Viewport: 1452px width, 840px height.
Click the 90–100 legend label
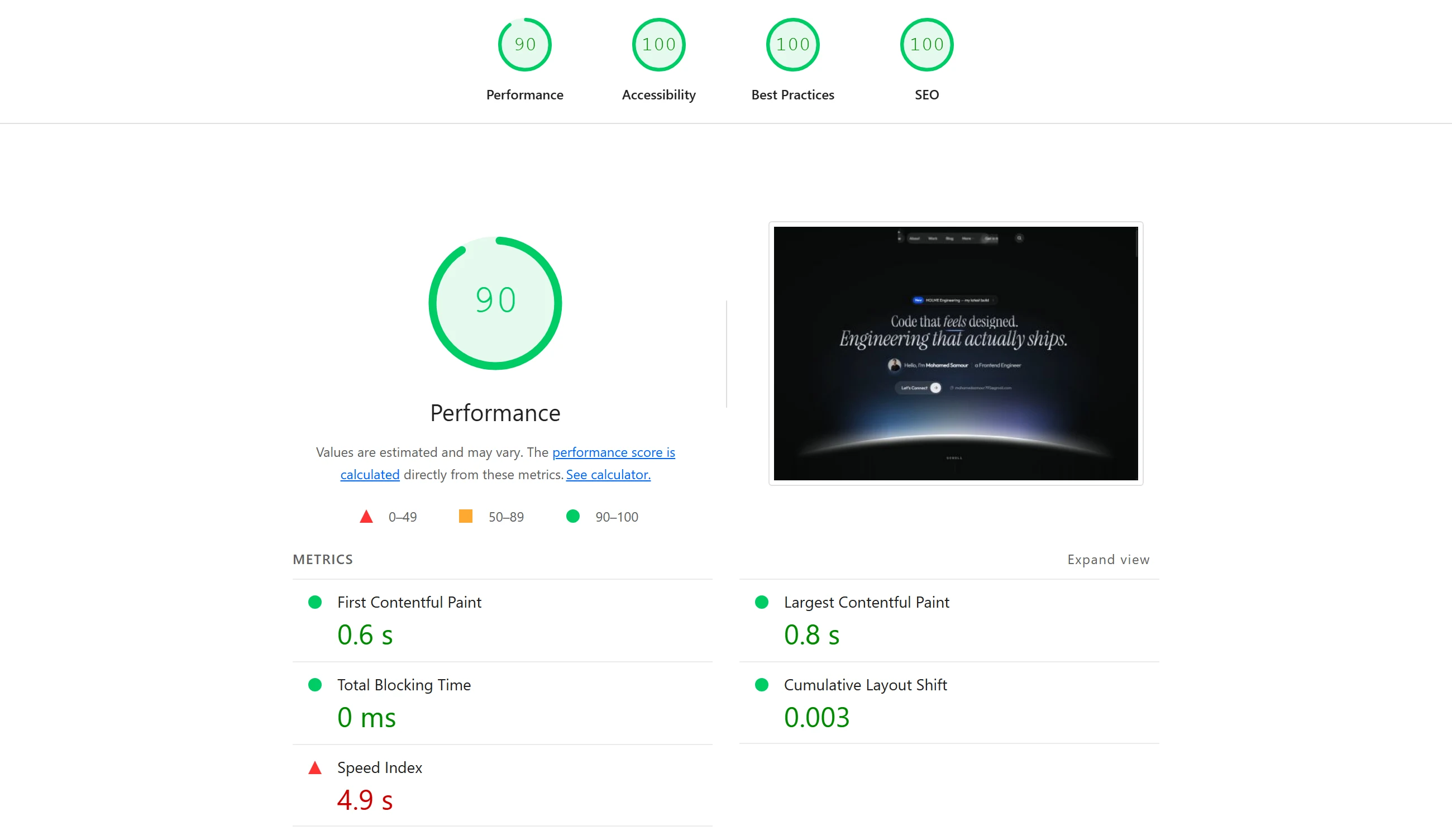(x=617, y=517)
